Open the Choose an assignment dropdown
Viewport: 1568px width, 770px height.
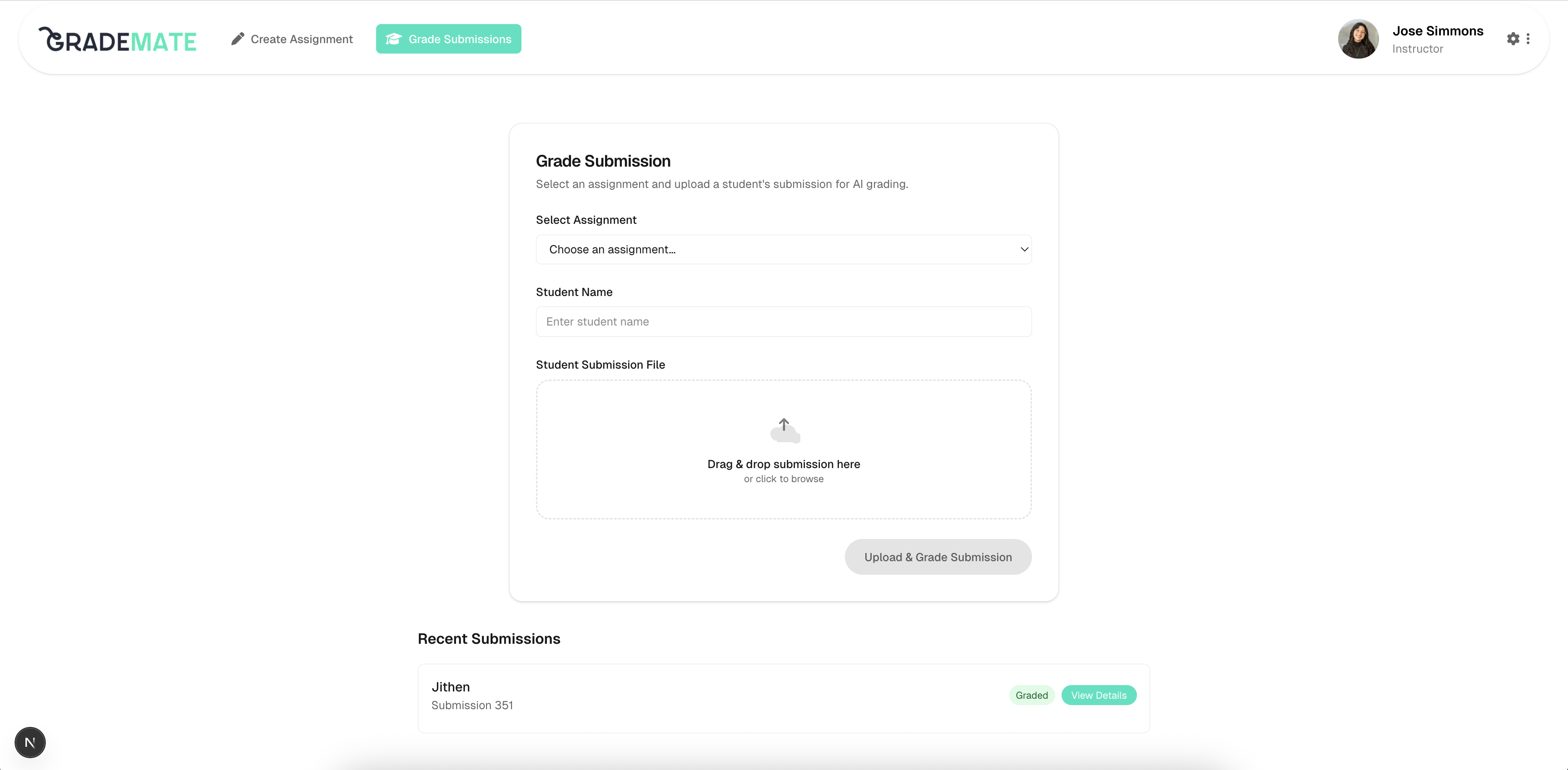point(783,249)
